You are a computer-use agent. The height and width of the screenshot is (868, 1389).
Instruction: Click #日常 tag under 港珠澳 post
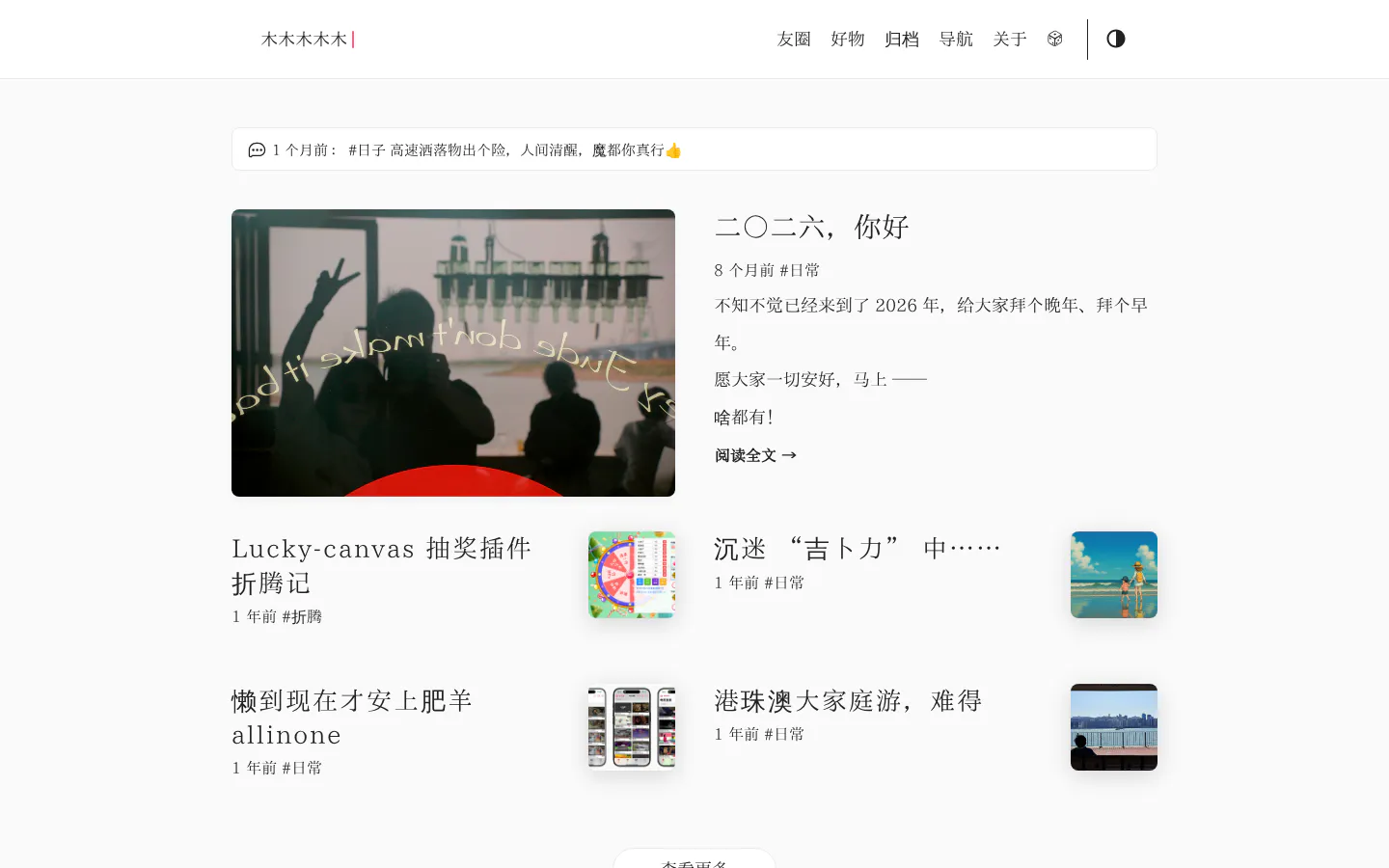click(784, 734)
